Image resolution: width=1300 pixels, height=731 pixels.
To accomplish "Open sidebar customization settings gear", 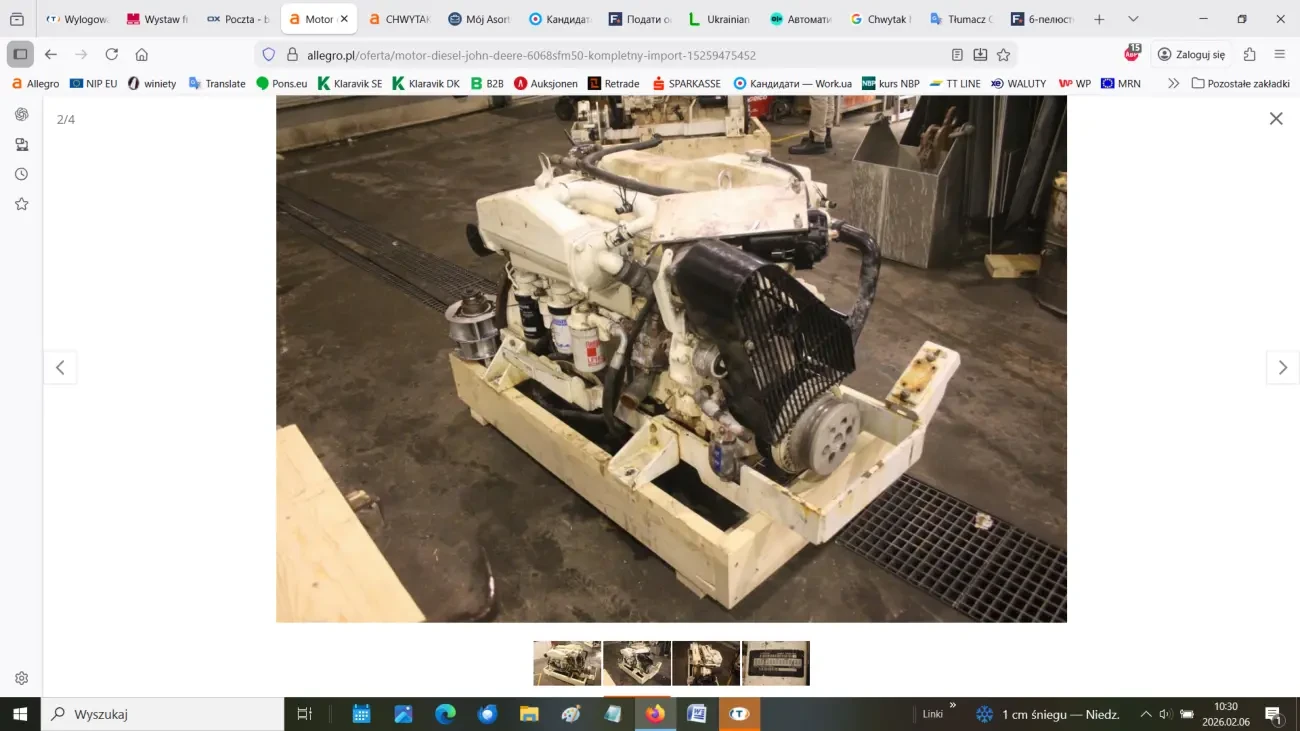I will 21,678.
